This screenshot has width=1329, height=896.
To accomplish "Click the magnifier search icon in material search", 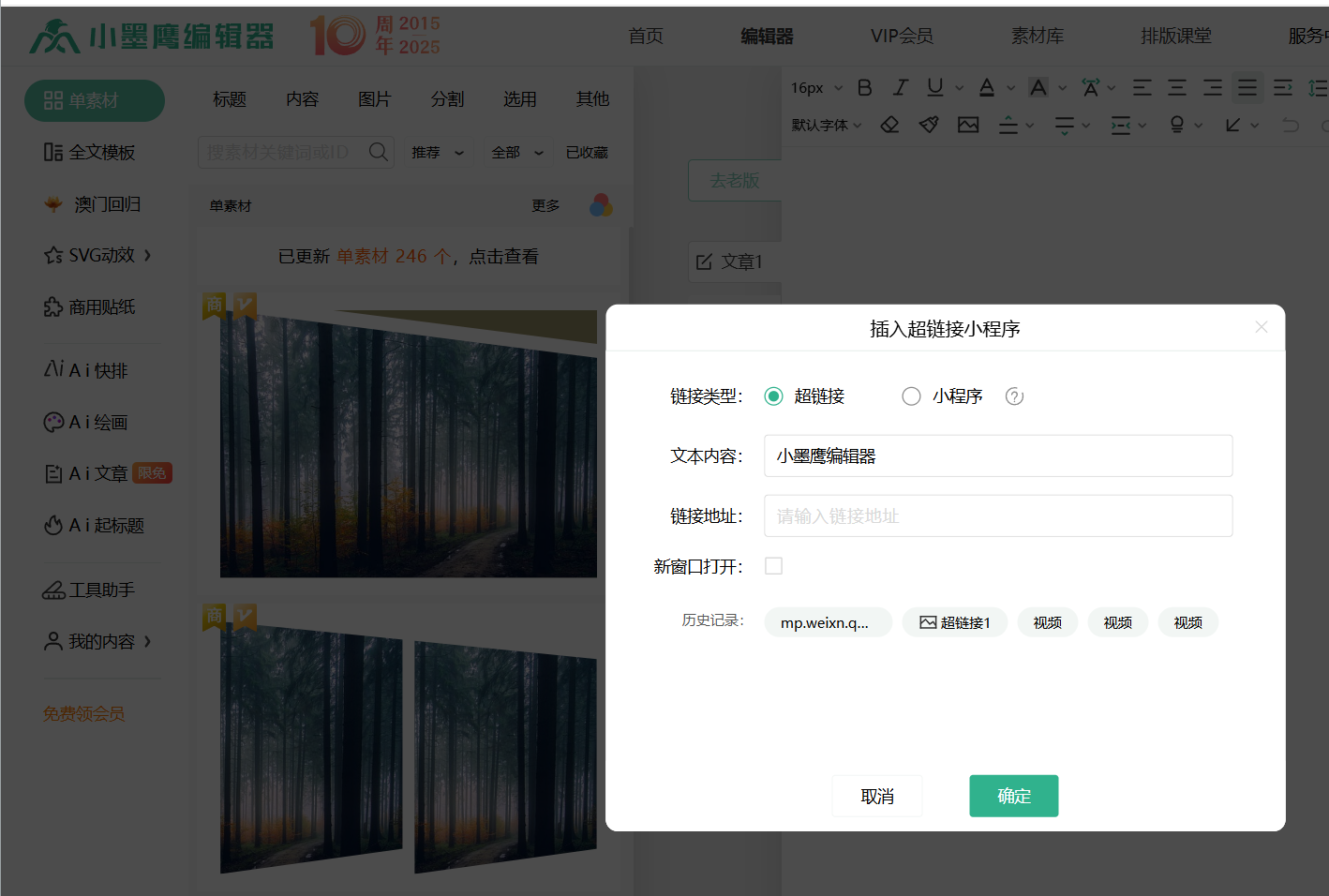I will pyautogui.click(x=378, y=152).
